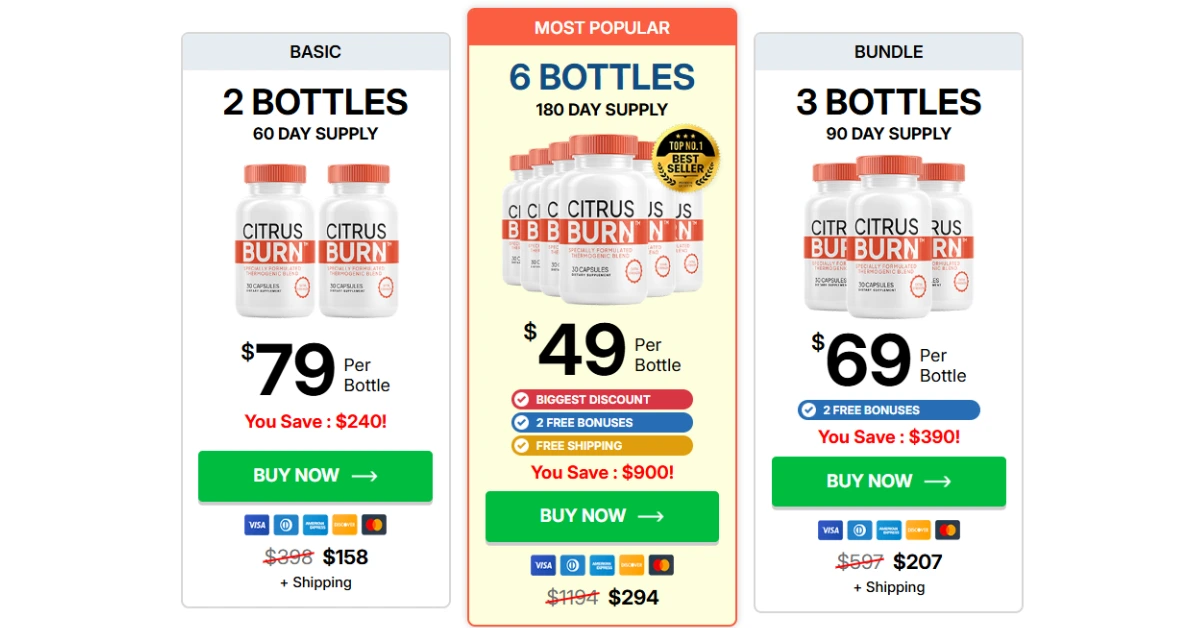The height and width of the screenshot is (628, 1200).
Task: Click the American Express icon on the Bundle card
Action: click(887, 530)
